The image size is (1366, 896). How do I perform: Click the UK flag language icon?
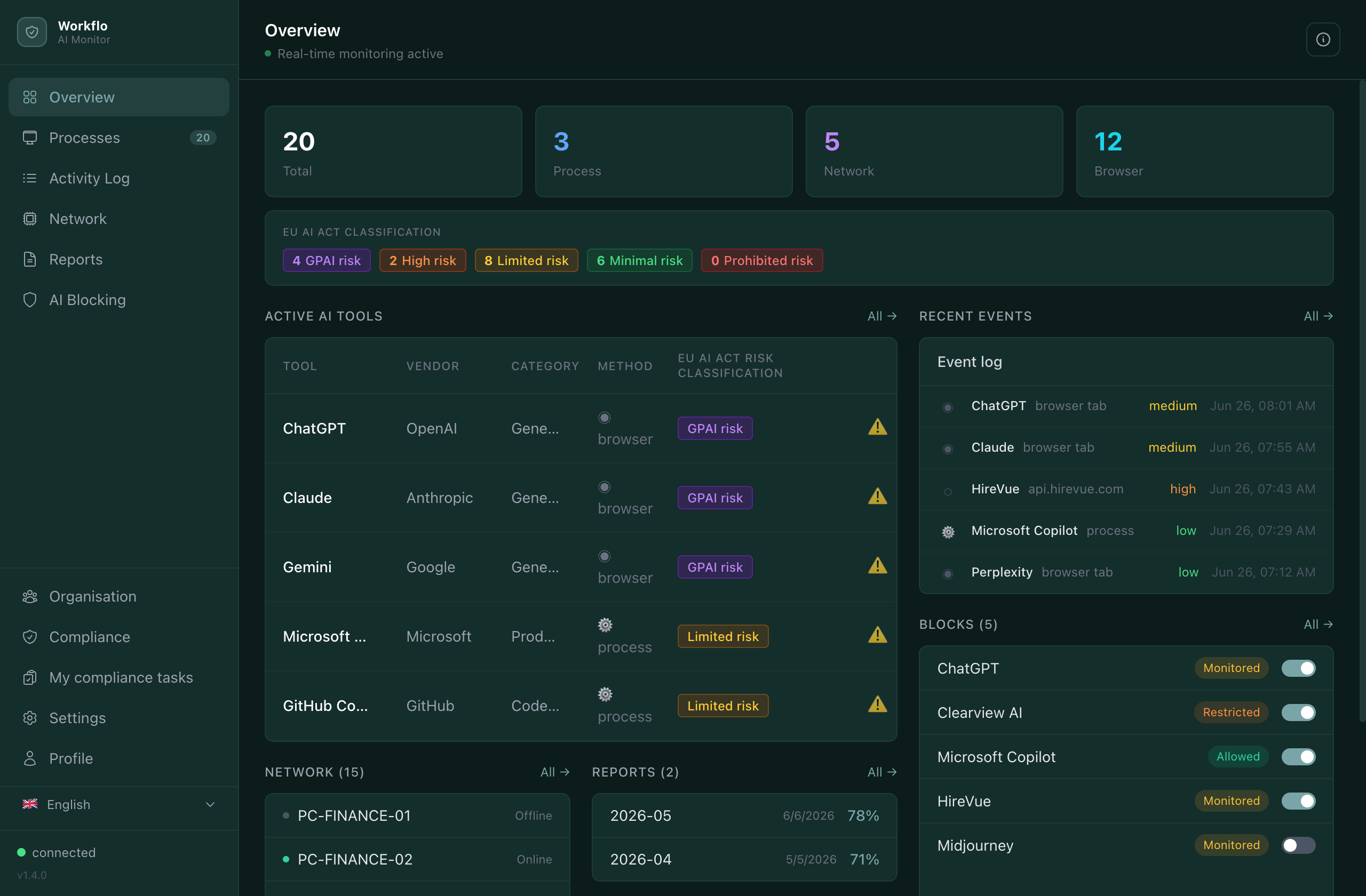click(30, 804)
